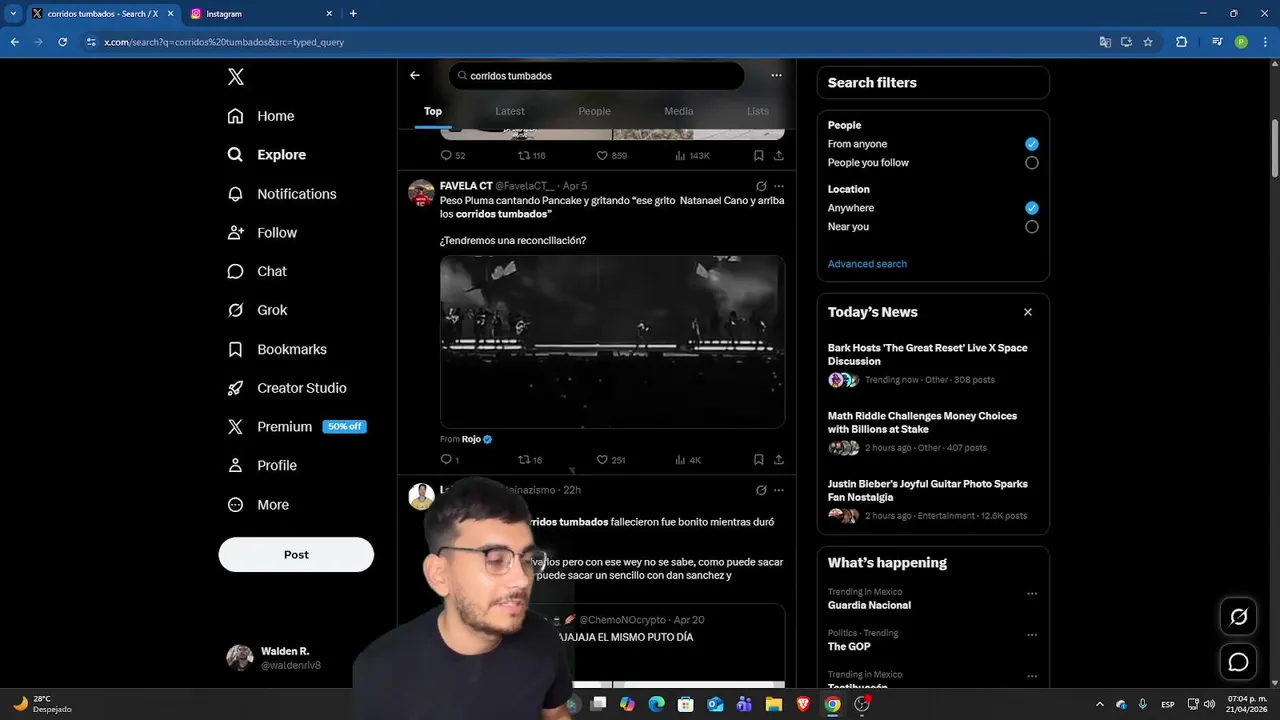Repost FAVELA CT post with 16 reposts
The width and height of the screenshot is (1280, 720).
point(530,460)
